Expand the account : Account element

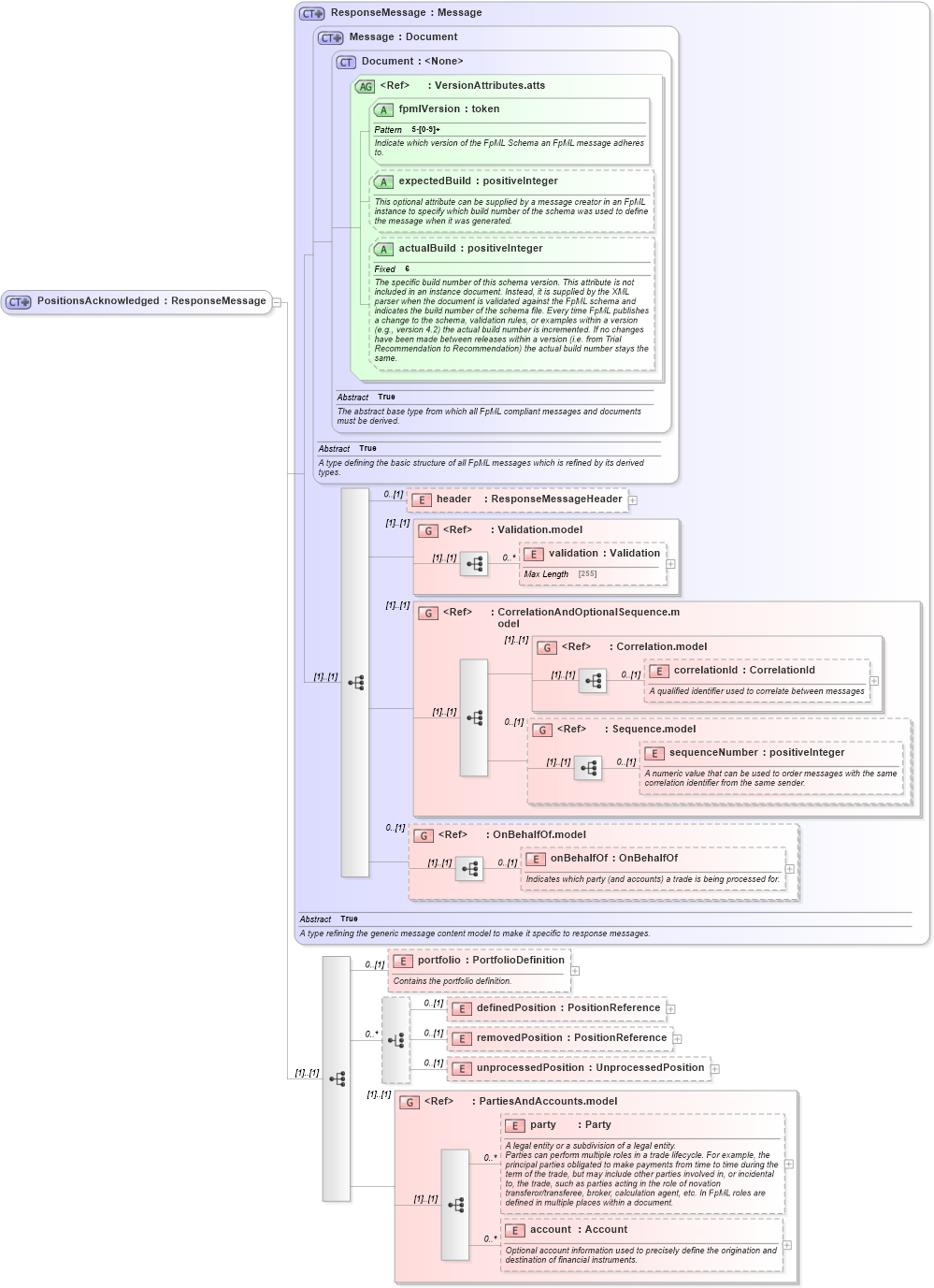787,1245
